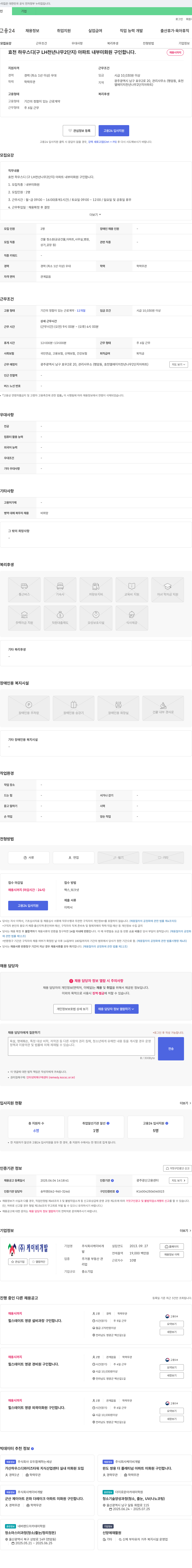The width and height of the screenshot is (192, 1568).
Task: Click the 로그인 link at top
Action: point(179,19)
